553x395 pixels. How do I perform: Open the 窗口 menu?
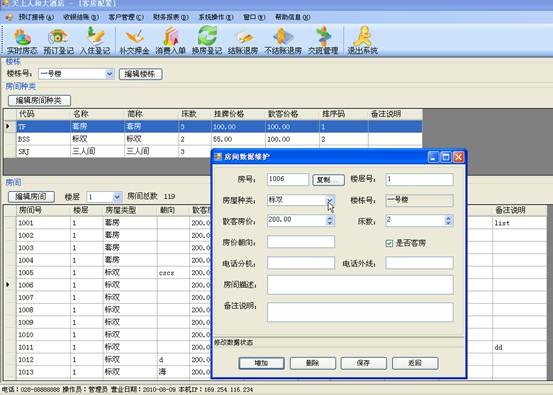point(254,17)
